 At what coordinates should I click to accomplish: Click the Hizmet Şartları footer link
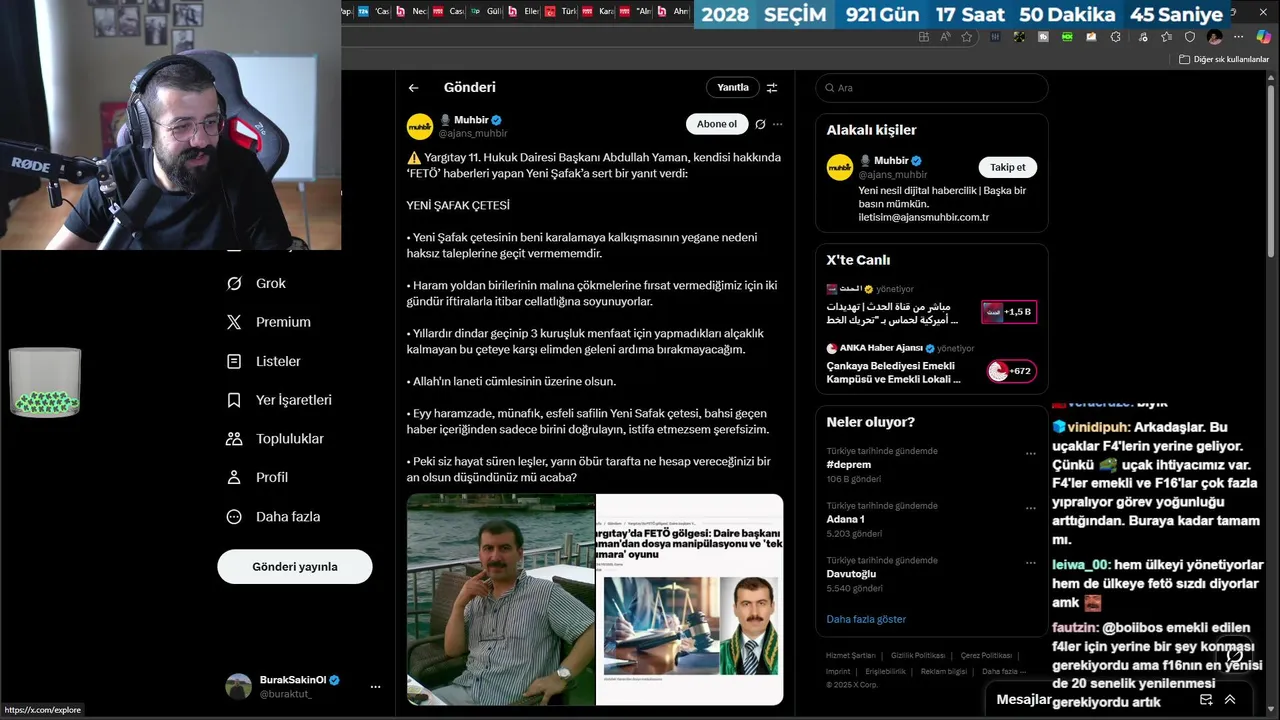click(851, 656)
